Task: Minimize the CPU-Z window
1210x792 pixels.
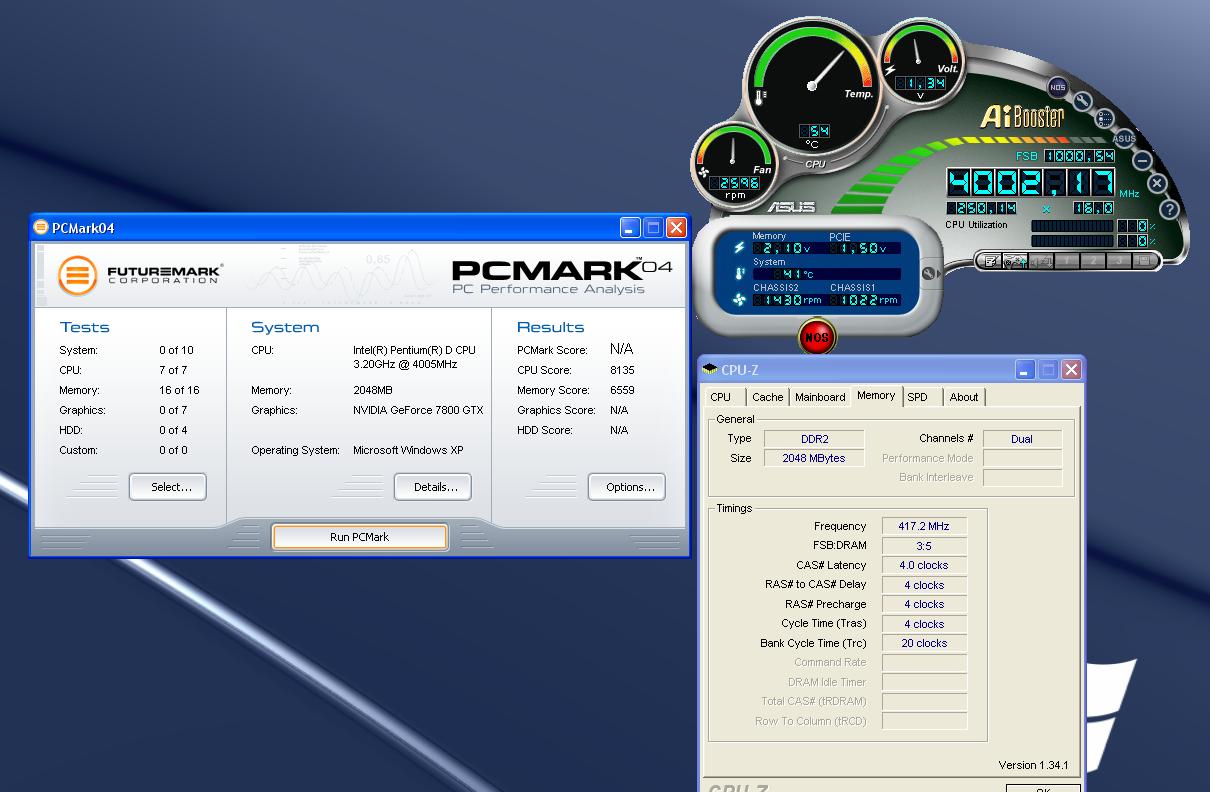Action: [1025, 370]
